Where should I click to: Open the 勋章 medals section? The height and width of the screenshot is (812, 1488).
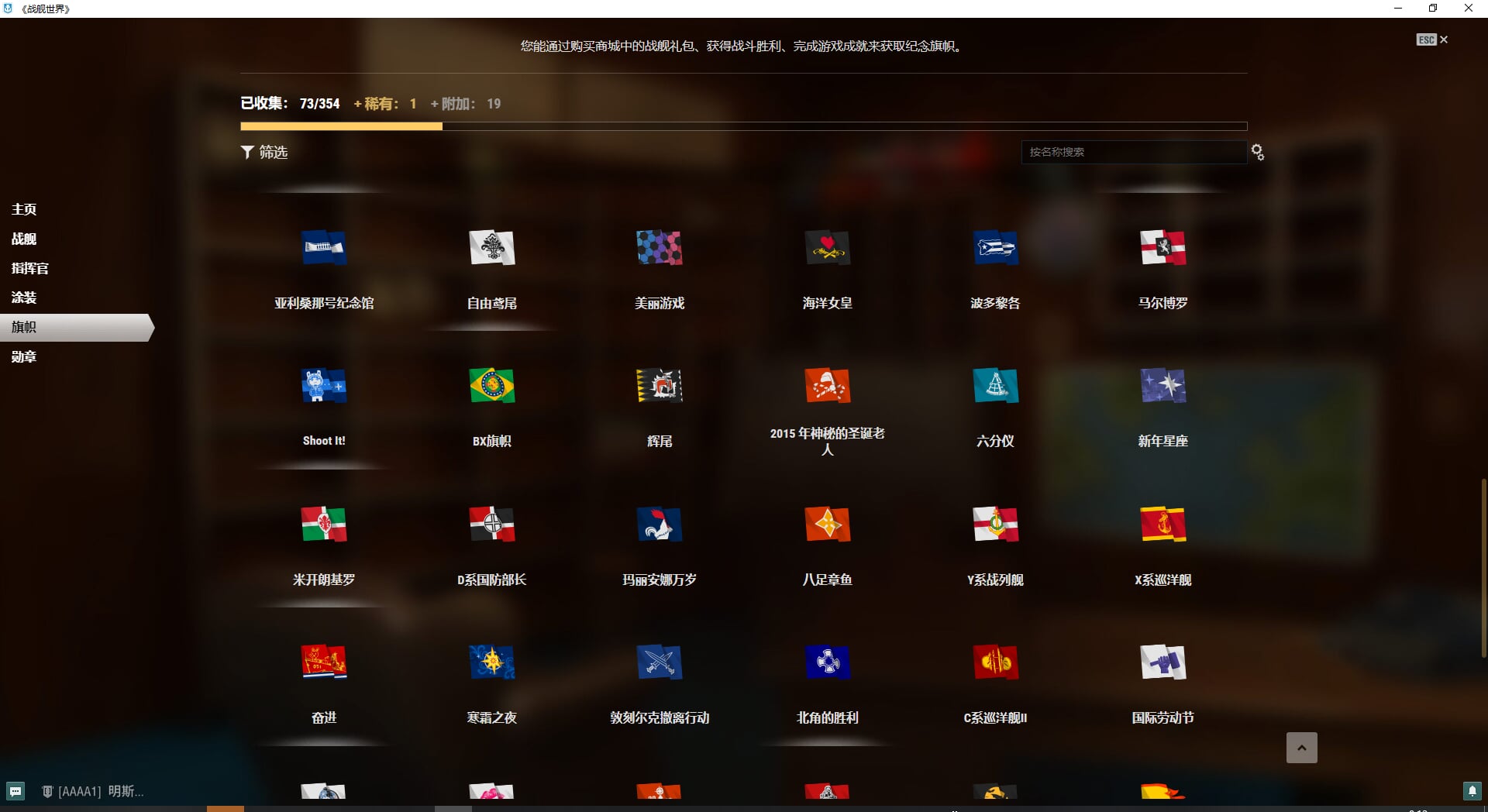[x=24, y=356]
